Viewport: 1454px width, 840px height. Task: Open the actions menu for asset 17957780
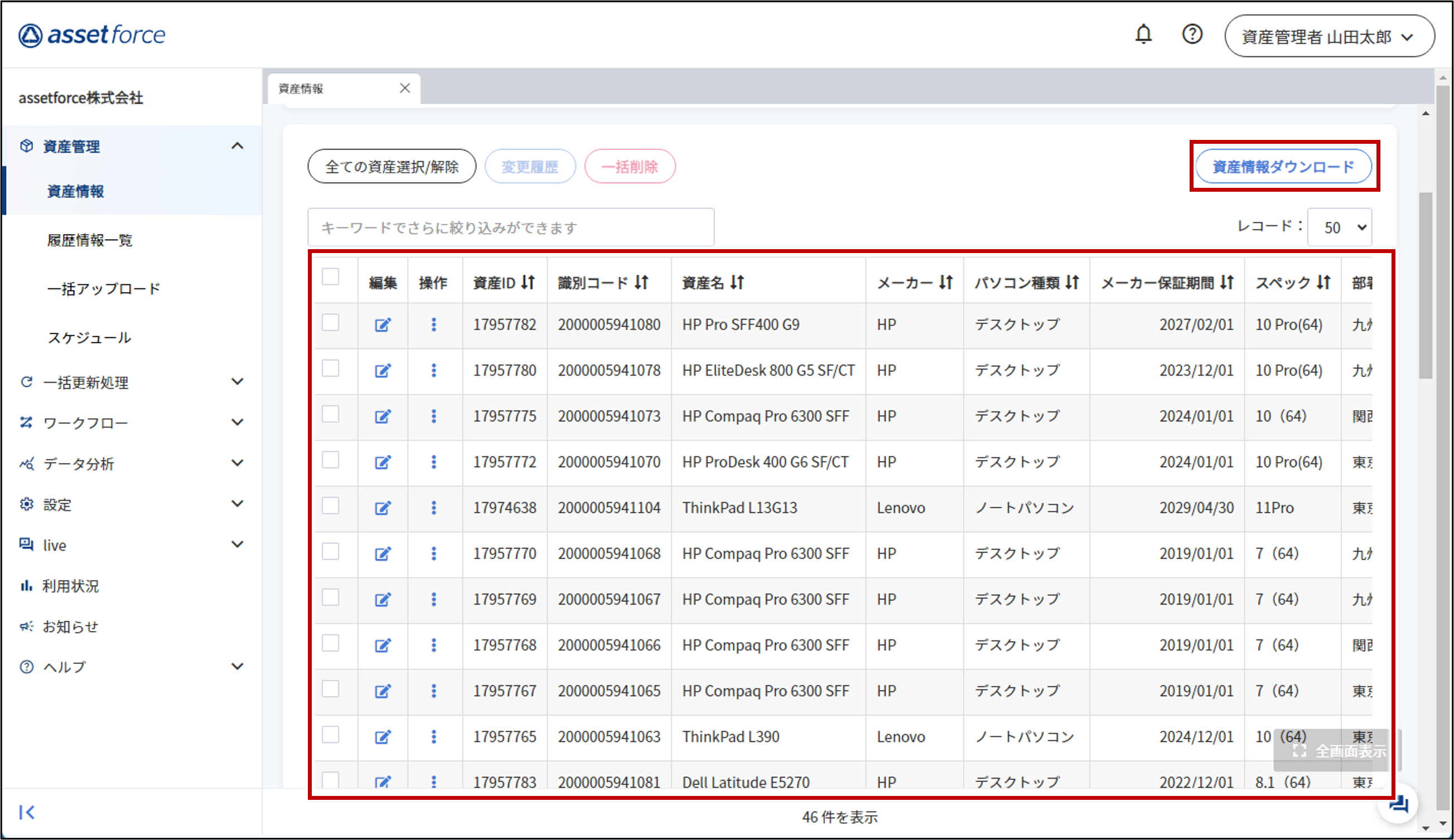point(434,370)
